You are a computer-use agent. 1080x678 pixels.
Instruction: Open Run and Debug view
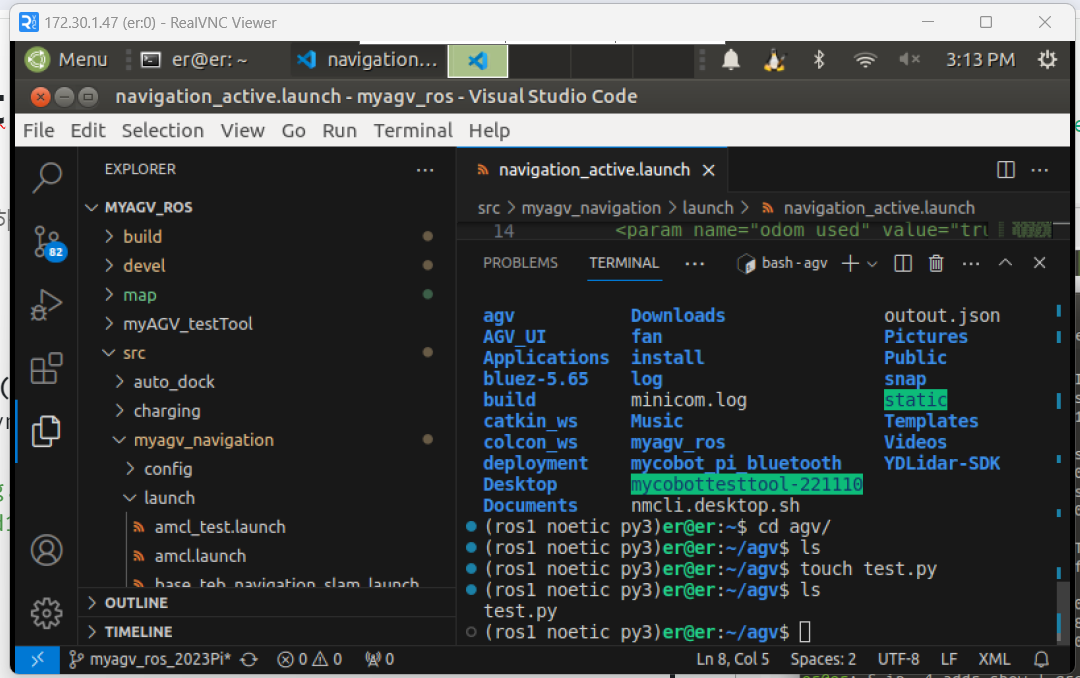click(47, 305)
